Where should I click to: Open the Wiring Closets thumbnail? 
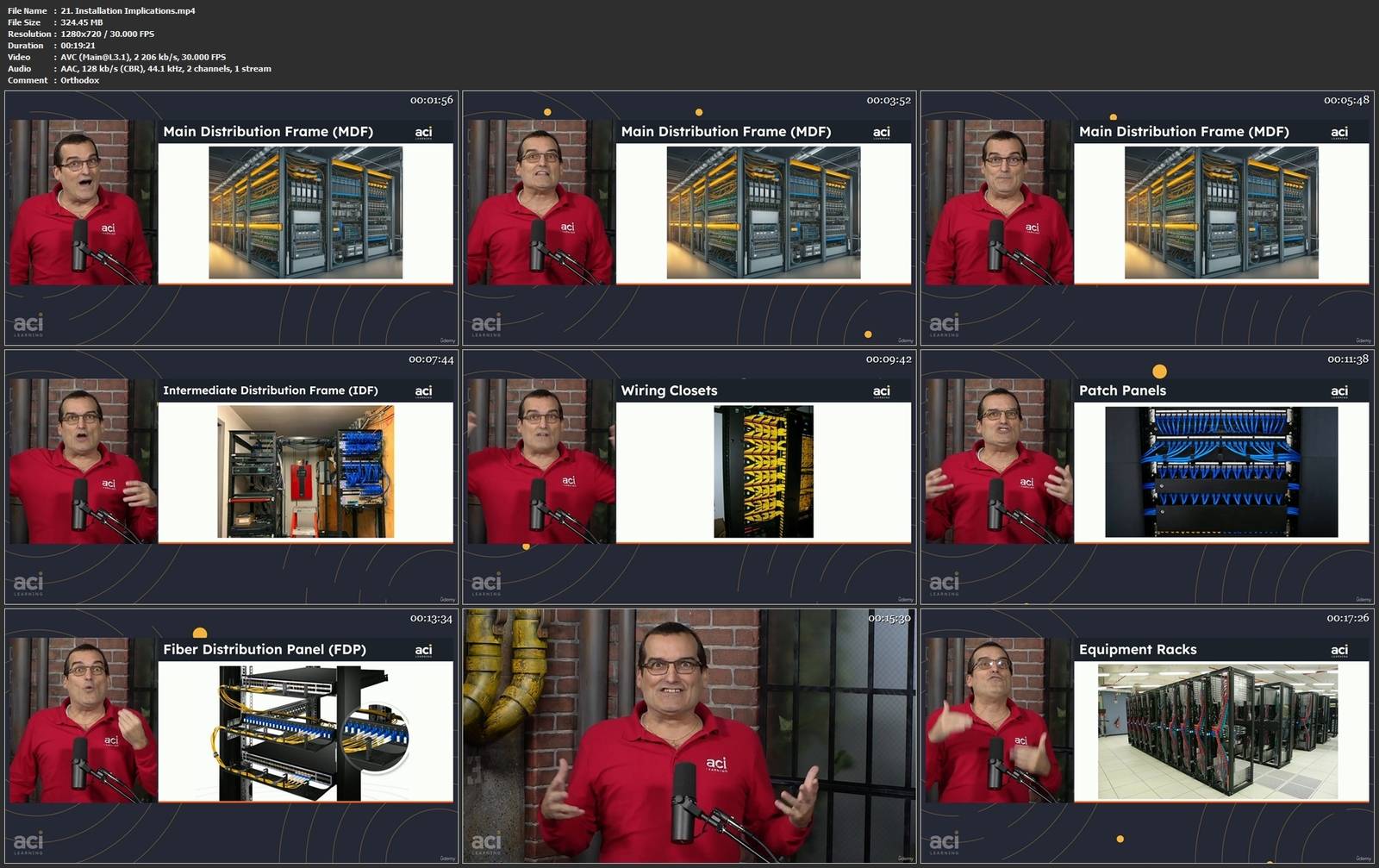pos(689,477)
